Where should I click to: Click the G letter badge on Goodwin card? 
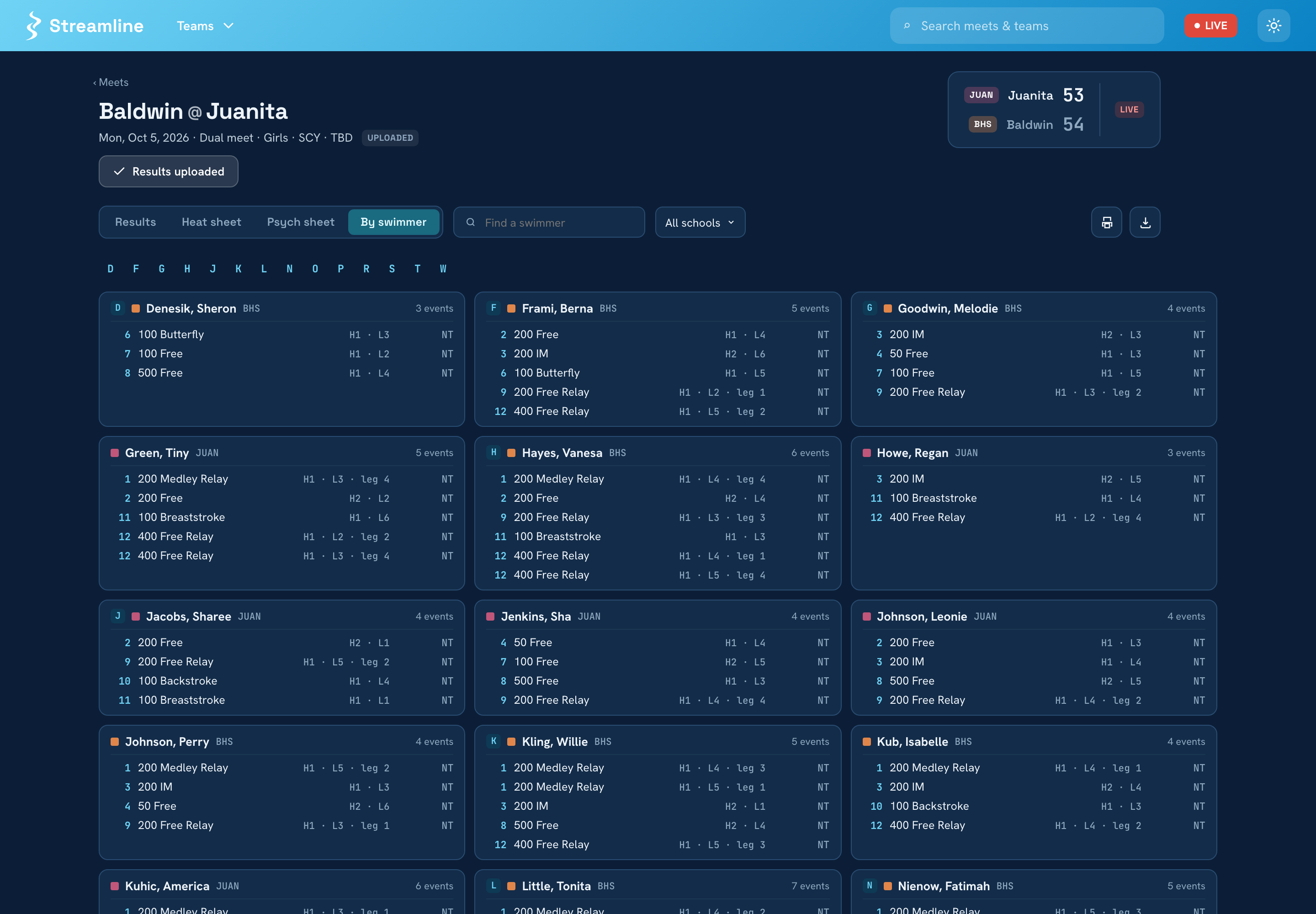click(869, 308)
